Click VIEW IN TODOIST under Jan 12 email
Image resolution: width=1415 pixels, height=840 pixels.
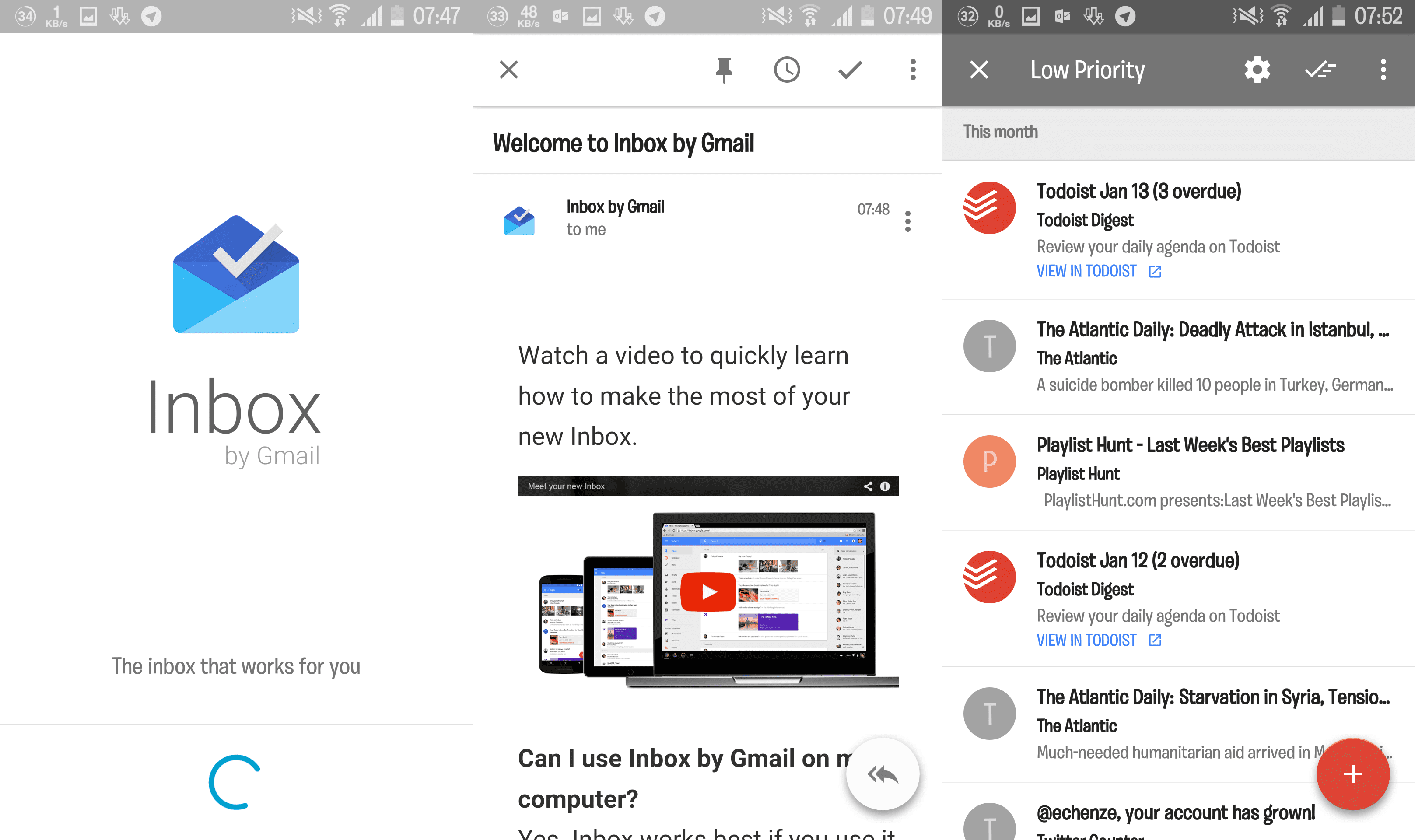(x=1099, y=640)
